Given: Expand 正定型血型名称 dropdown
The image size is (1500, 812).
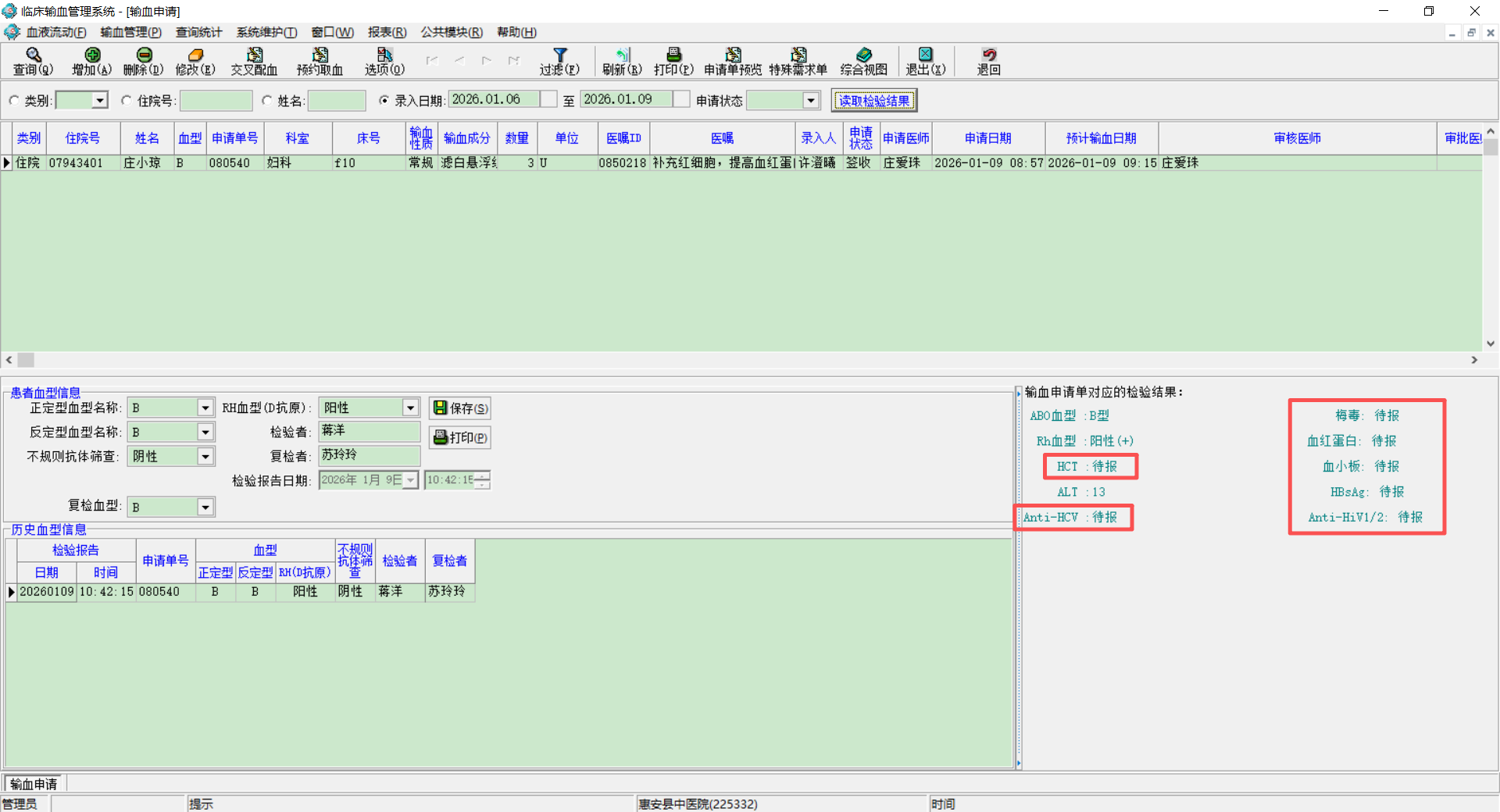Looking at the screenshot, I should [205, 408].
